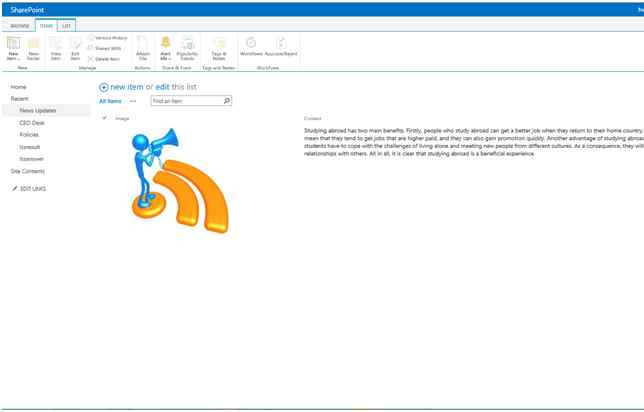The height and width of the screenshot is (412, 644).
Task: Open the views ellipsis menu
Action: 133,101
